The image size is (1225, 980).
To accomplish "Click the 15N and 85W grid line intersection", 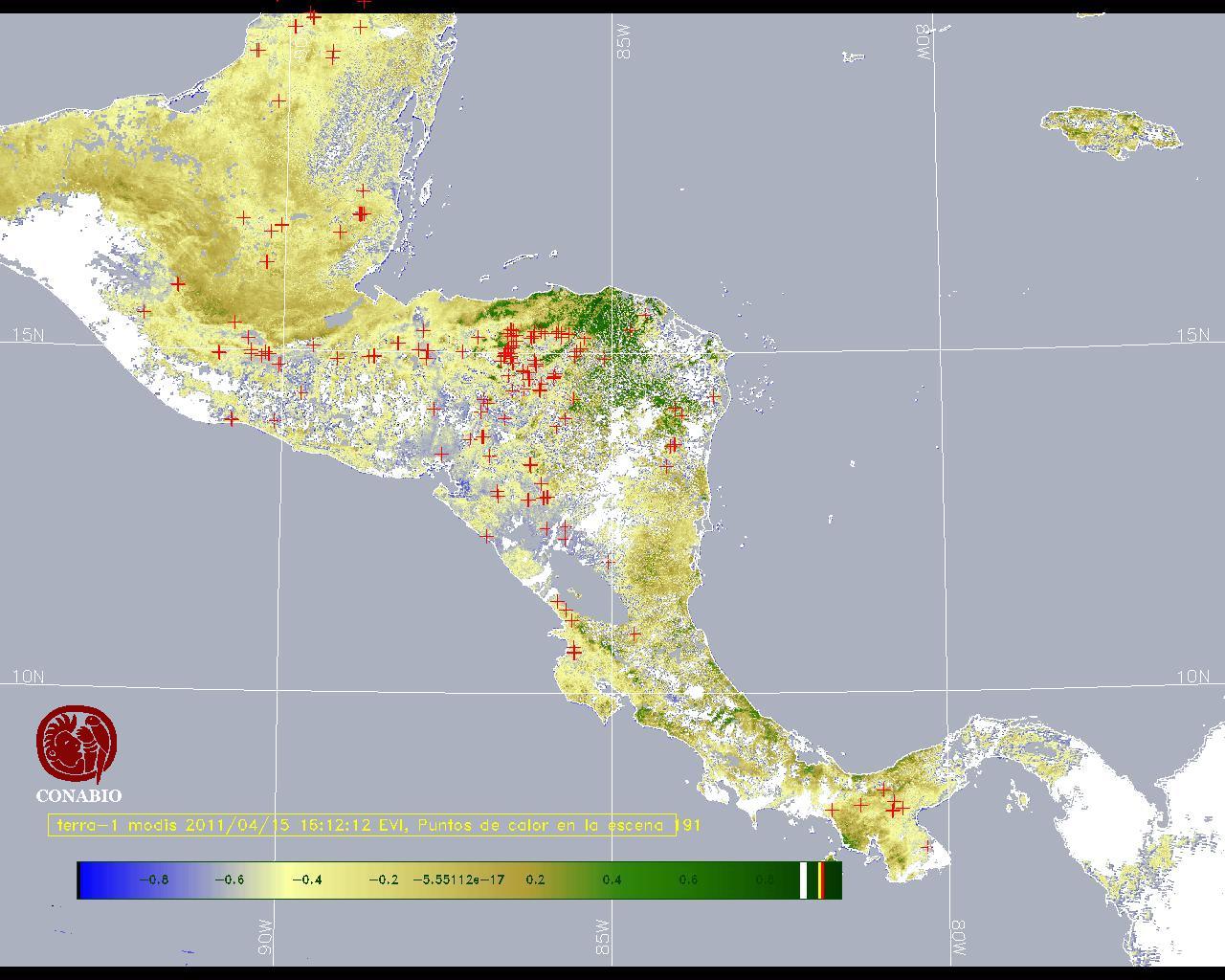I will tap(613, 350).
